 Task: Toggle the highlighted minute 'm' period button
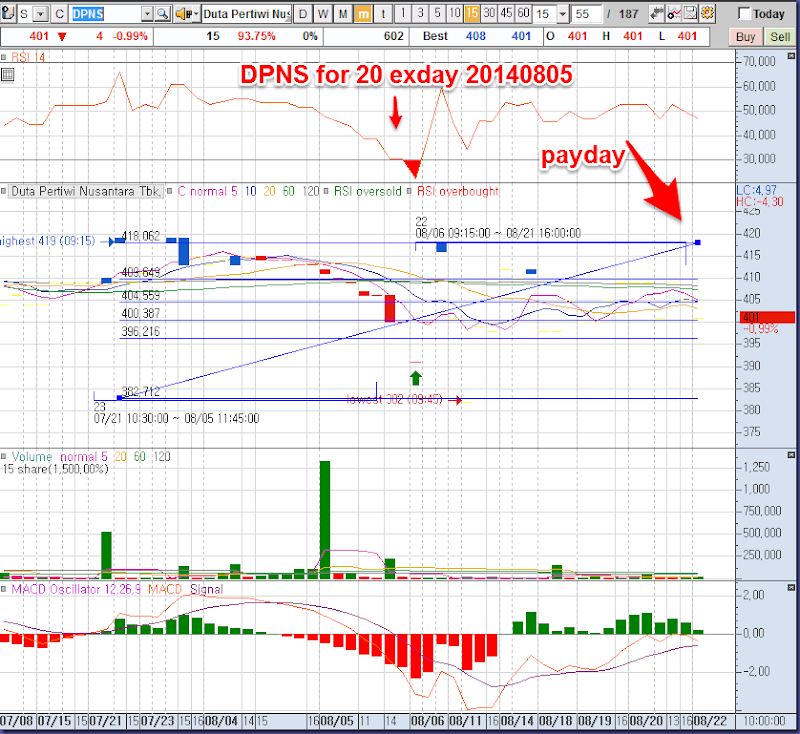tap(363, 14)
